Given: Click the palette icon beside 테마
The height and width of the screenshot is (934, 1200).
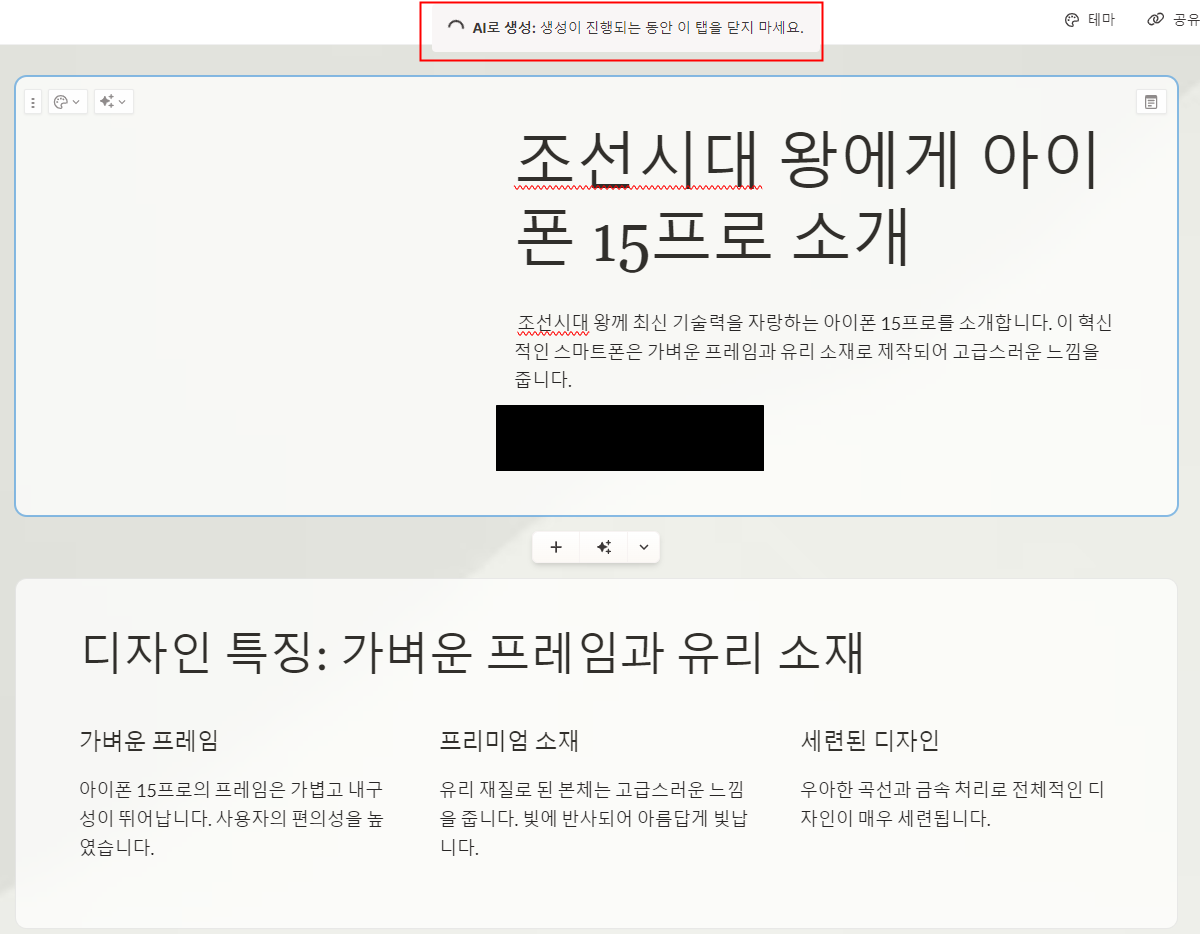Looking at the screenshot, I should tap(1072, 19).
